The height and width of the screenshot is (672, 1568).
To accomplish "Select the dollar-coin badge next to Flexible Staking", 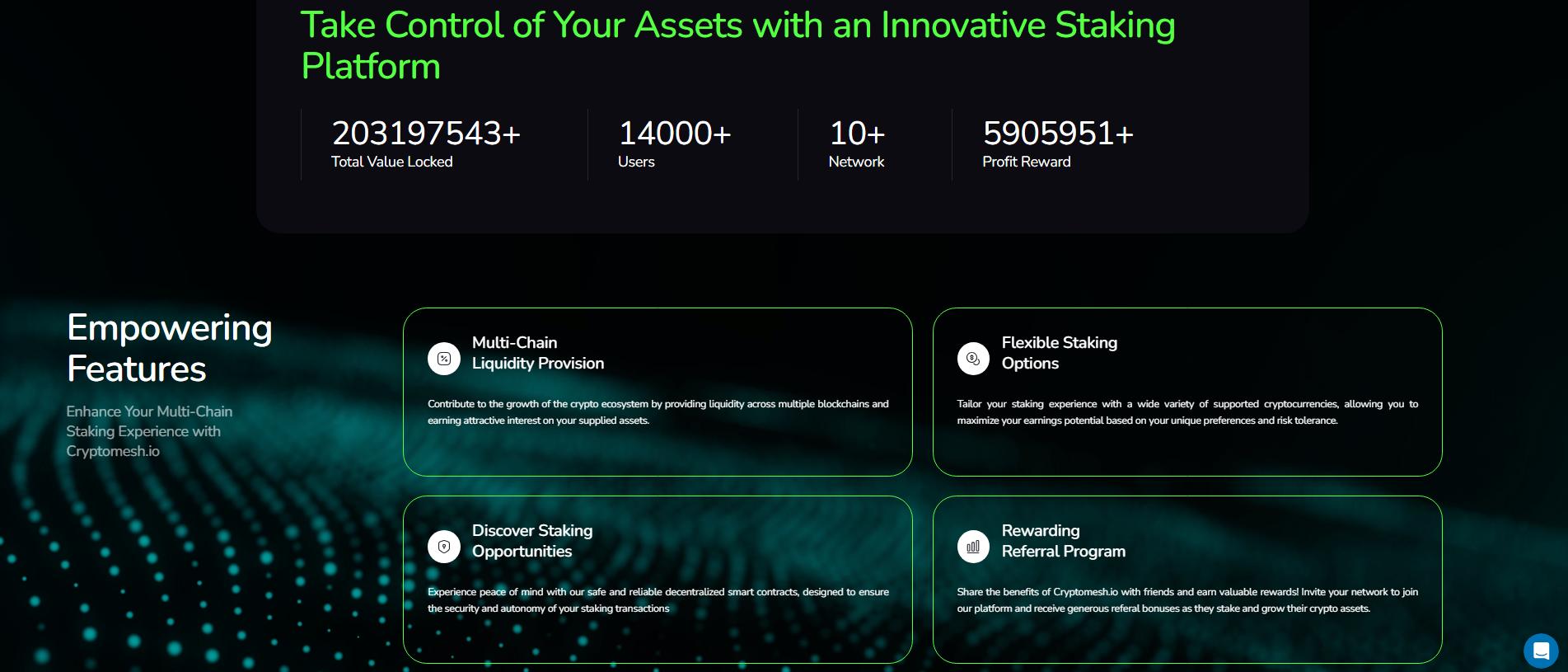I will (x=973, y=359).
